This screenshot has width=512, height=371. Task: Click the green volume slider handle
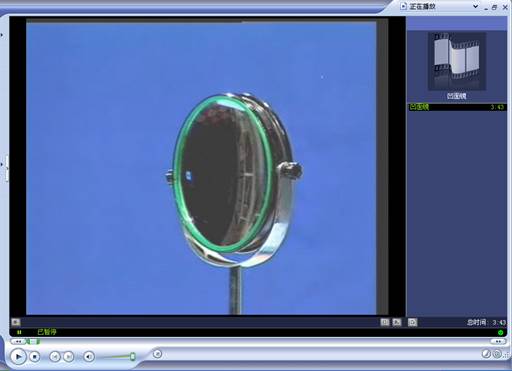132,357
